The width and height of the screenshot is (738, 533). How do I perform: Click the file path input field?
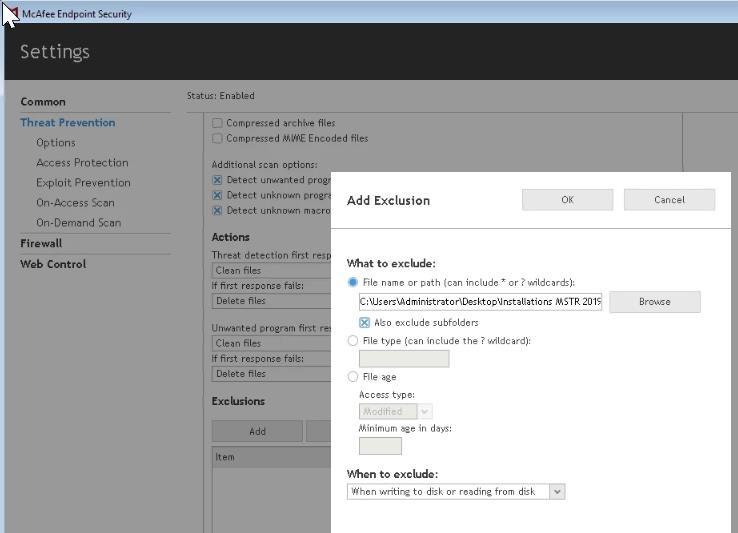(480, 302)
